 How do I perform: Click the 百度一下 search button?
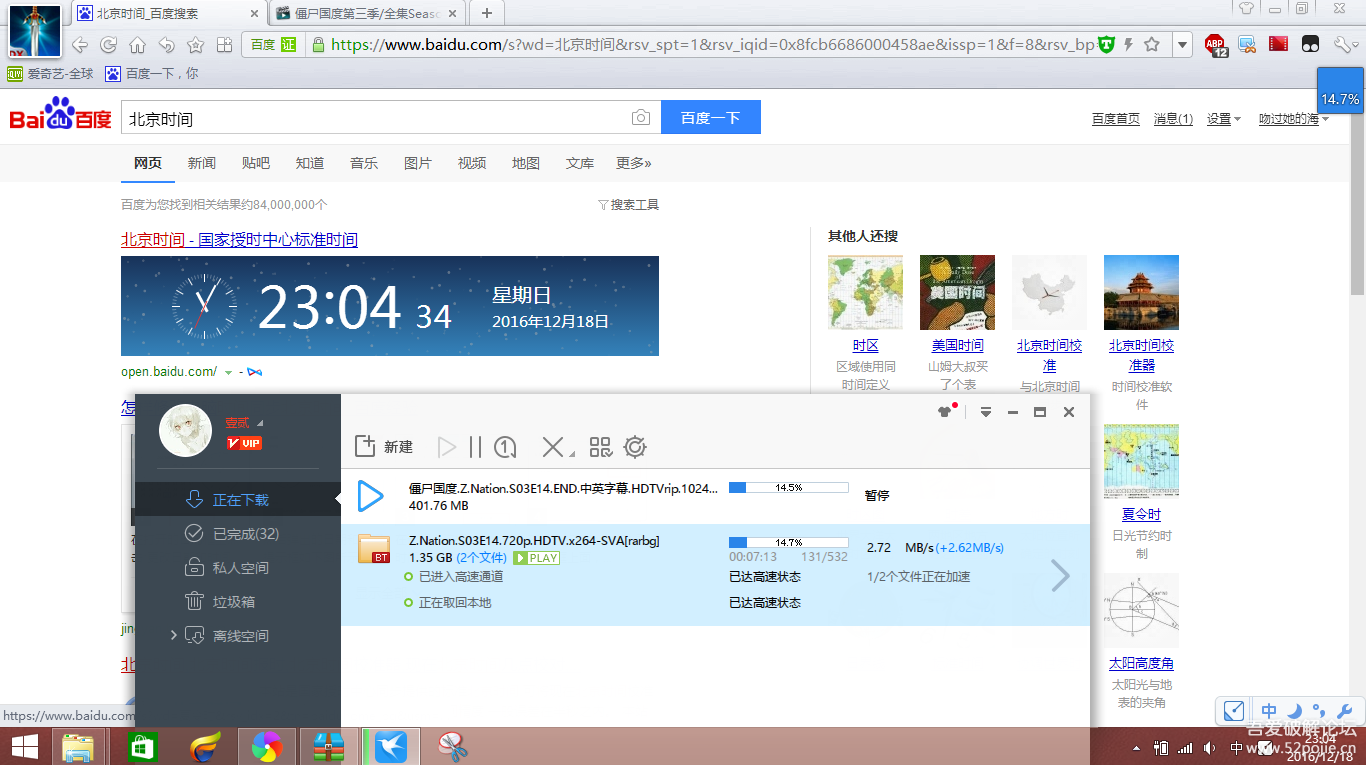tap(710, 118)
